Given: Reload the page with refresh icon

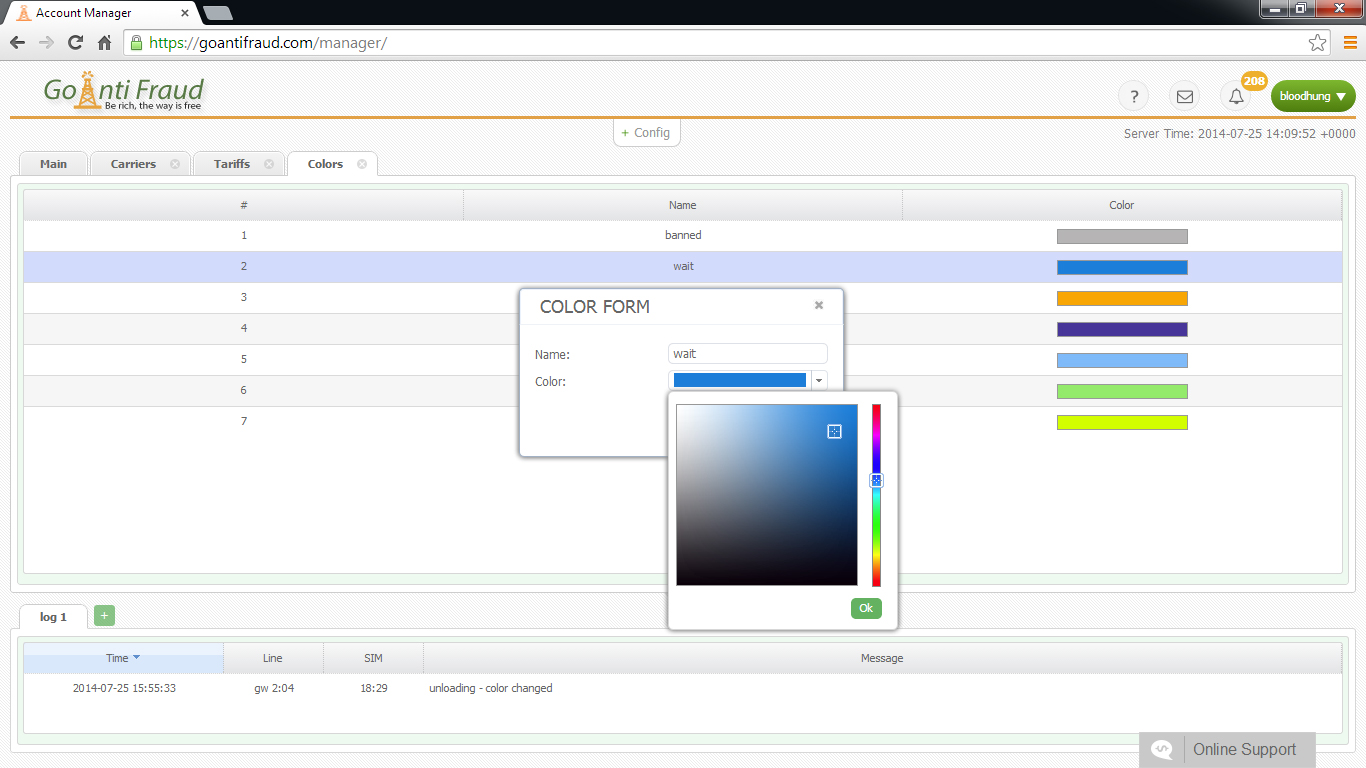Looking at the screenshot, I should (75, 43).
